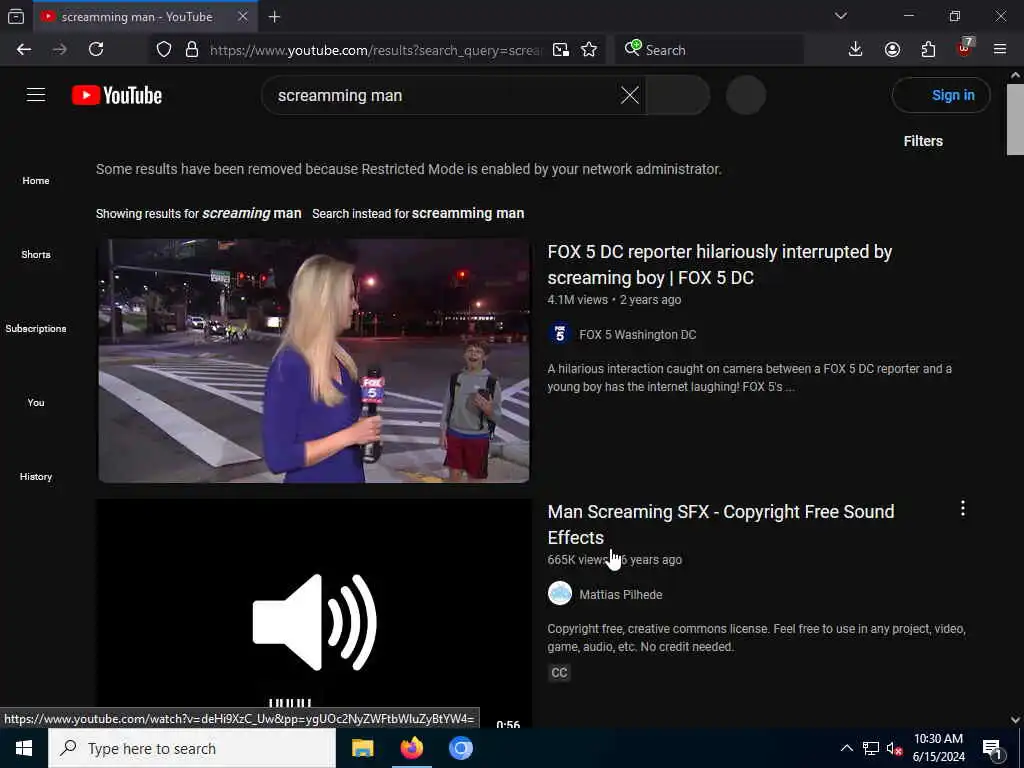Screen dimensions: 1024x768
Task: Open the Mattias Pilhede channel name
Action: (620, 594)
